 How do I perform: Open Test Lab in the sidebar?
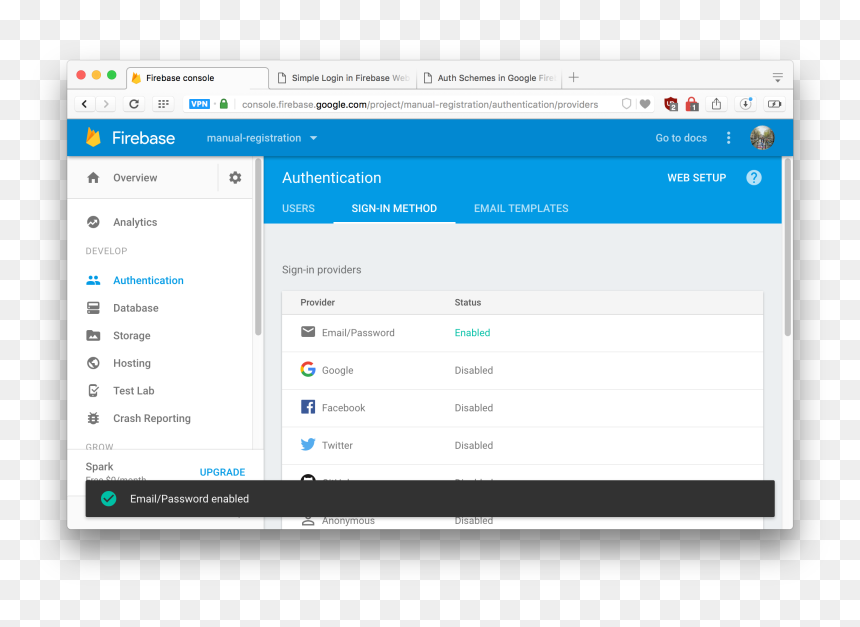(134, 391)
